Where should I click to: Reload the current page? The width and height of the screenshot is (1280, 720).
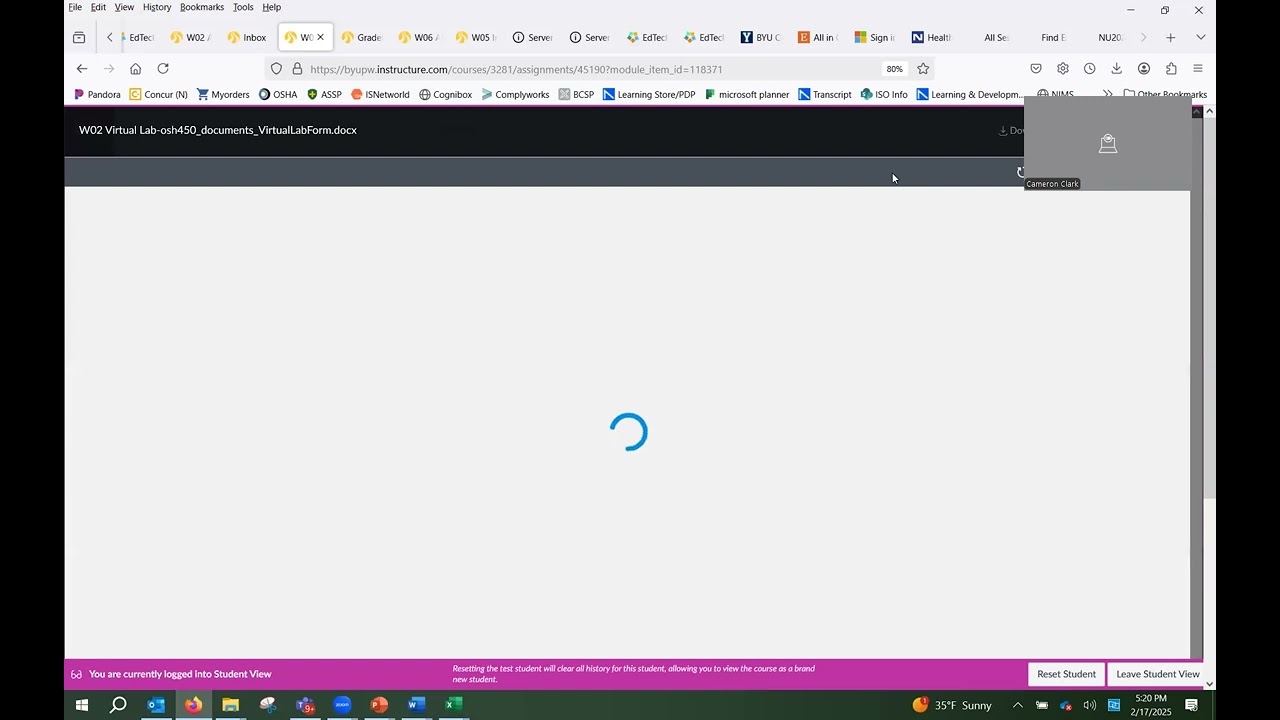click(x=163, y=69)
